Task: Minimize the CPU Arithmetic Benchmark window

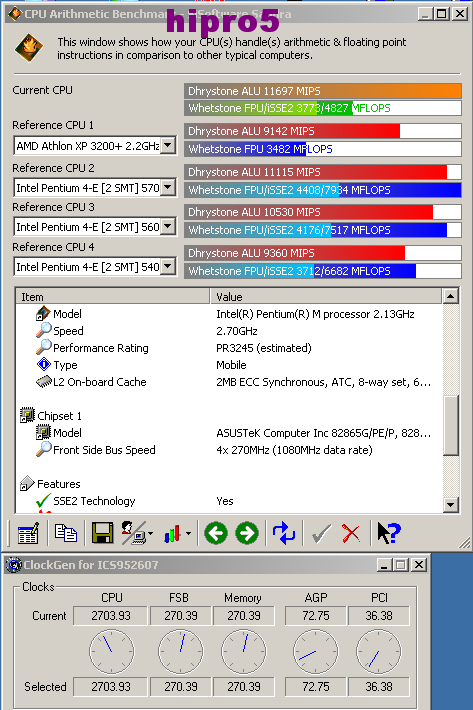Action: 425,14
